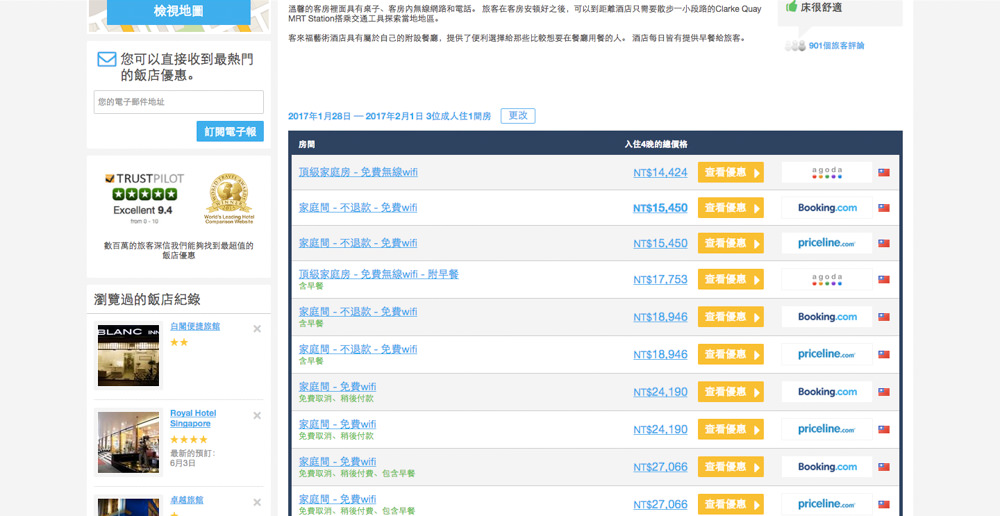Screen dimensions: 1000x516
Task: Click 查看優惠 for NT$15,450 Booking.com row
Action: (x=730, y=208)
